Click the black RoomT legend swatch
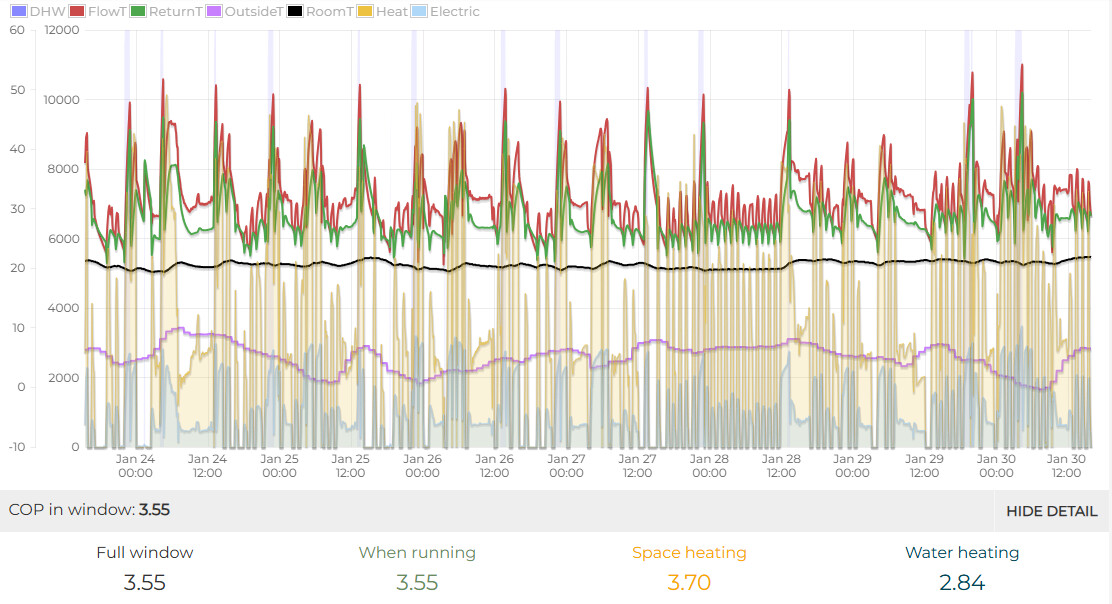 coord(294,12)
